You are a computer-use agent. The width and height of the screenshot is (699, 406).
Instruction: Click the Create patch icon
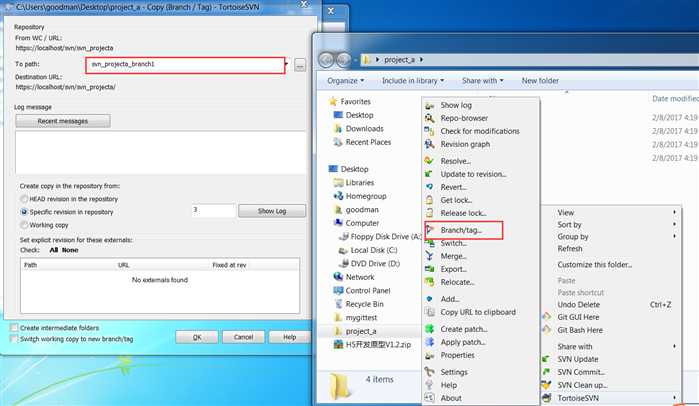(430, 329)
